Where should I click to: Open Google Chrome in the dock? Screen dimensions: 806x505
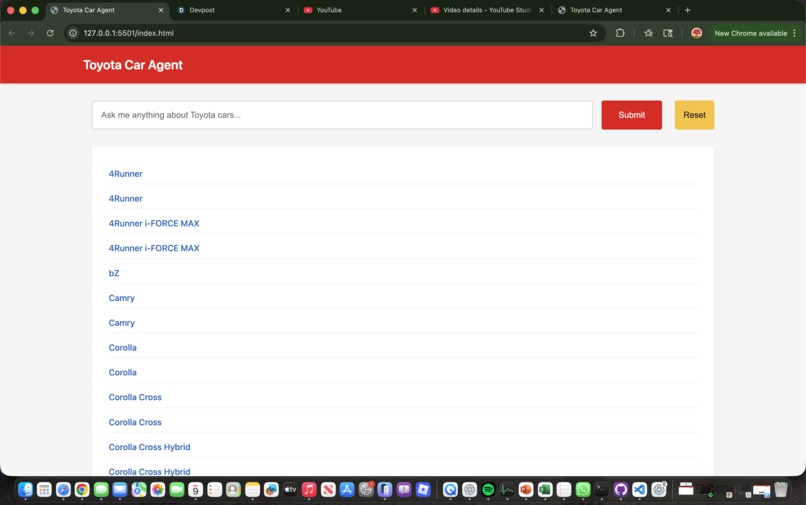click(x=82, y=490)
